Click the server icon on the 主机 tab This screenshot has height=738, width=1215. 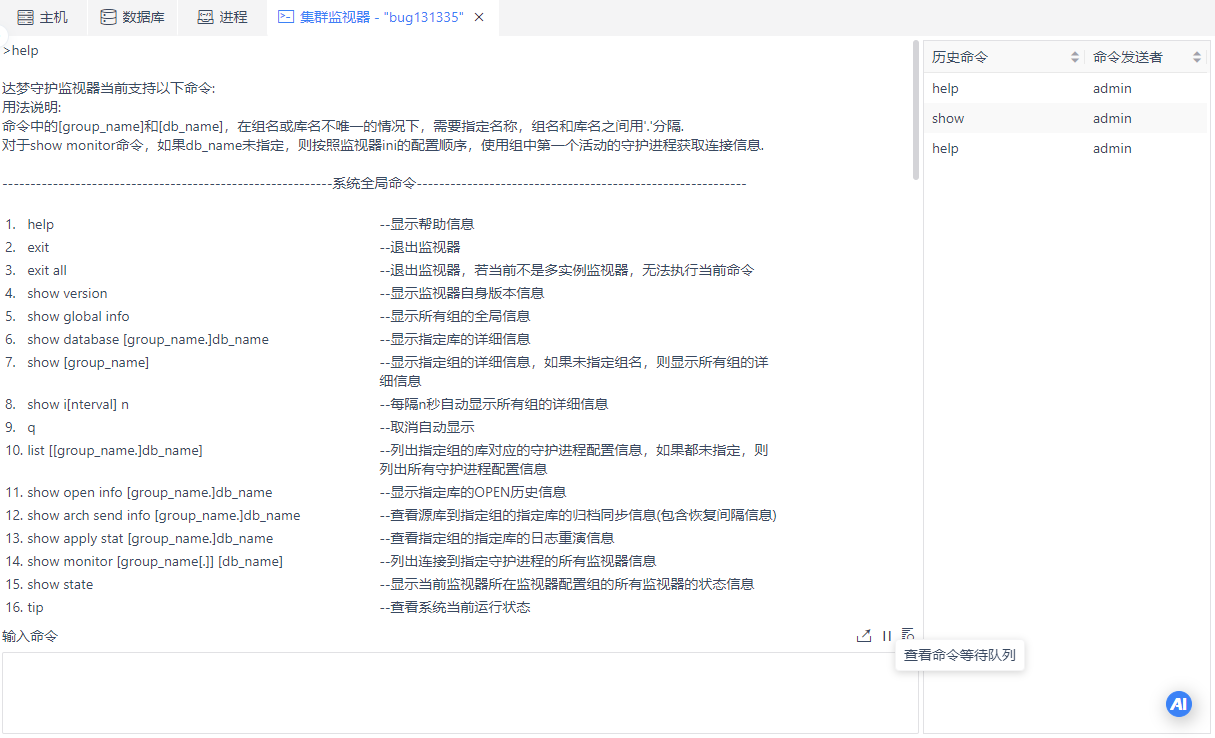[25, 17]
